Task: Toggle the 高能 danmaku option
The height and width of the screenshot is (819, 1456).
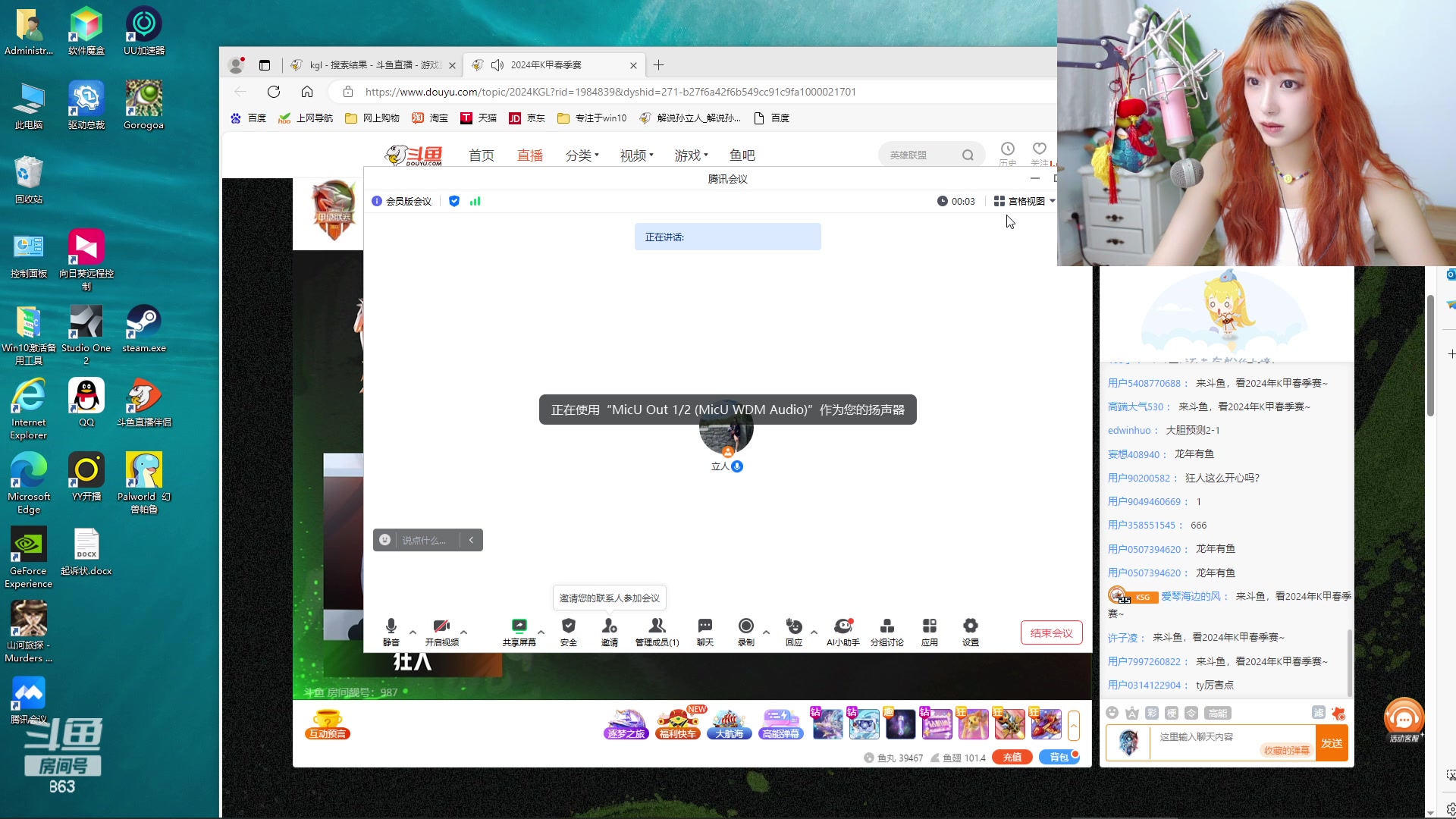Action: (1218, 713)
